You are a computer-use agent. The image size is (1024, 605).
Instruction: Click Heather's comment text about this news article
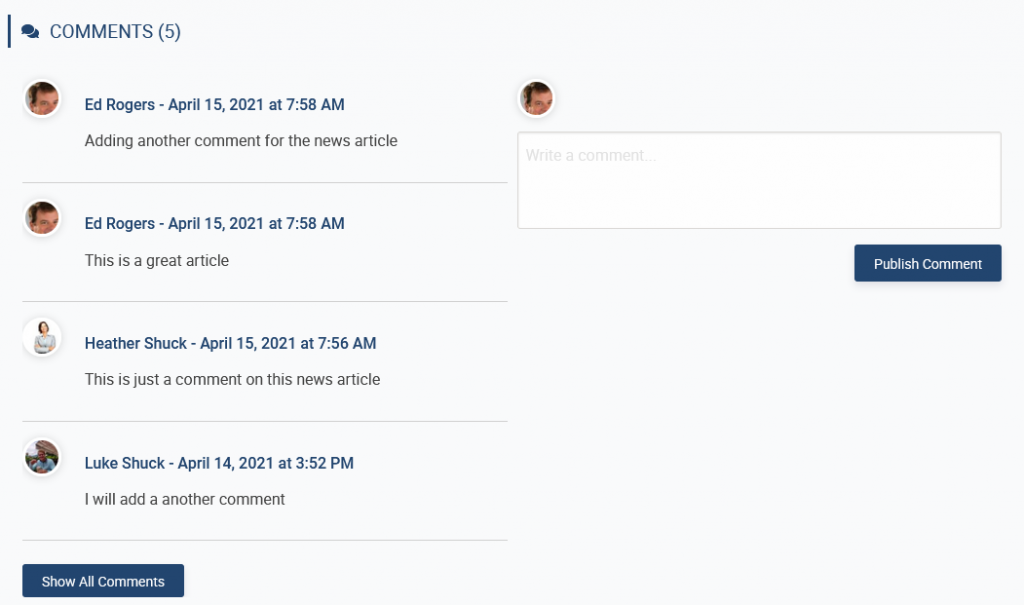232,380
